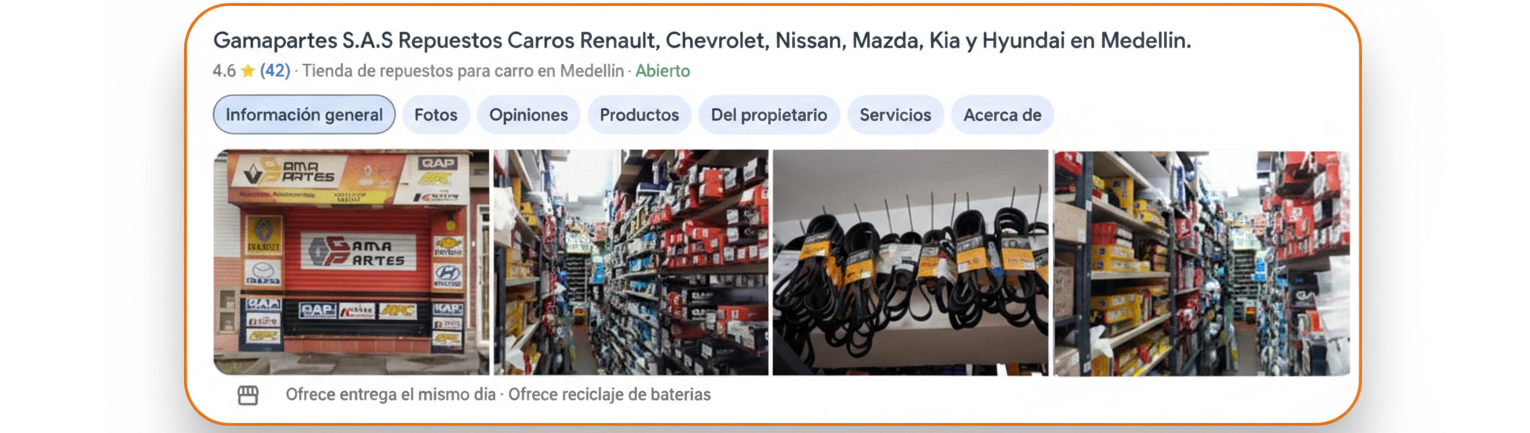Click the Abierto open status text
Screen dimensions: 1530x433
click(x=663, y=71)
